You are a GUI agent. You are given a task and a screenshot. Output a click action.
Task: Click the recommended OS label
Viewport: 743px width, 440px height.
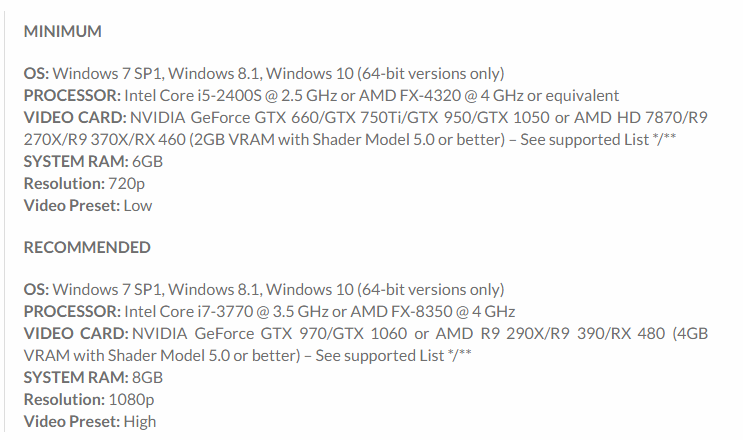(x=36, y=289)
